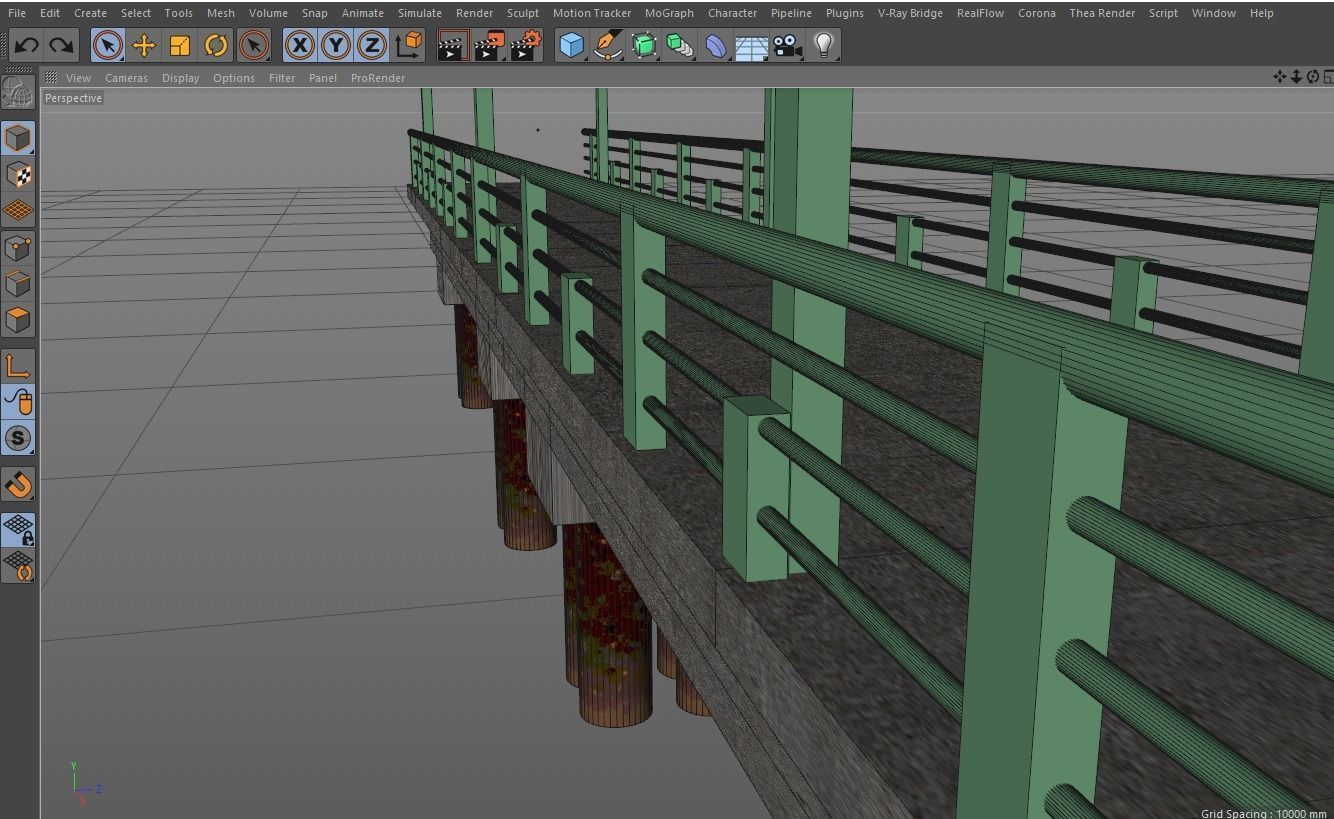This screenshot has height=819, width=1334.
Task: Add a Bend deformer
Action: click(x=716, y=45)
